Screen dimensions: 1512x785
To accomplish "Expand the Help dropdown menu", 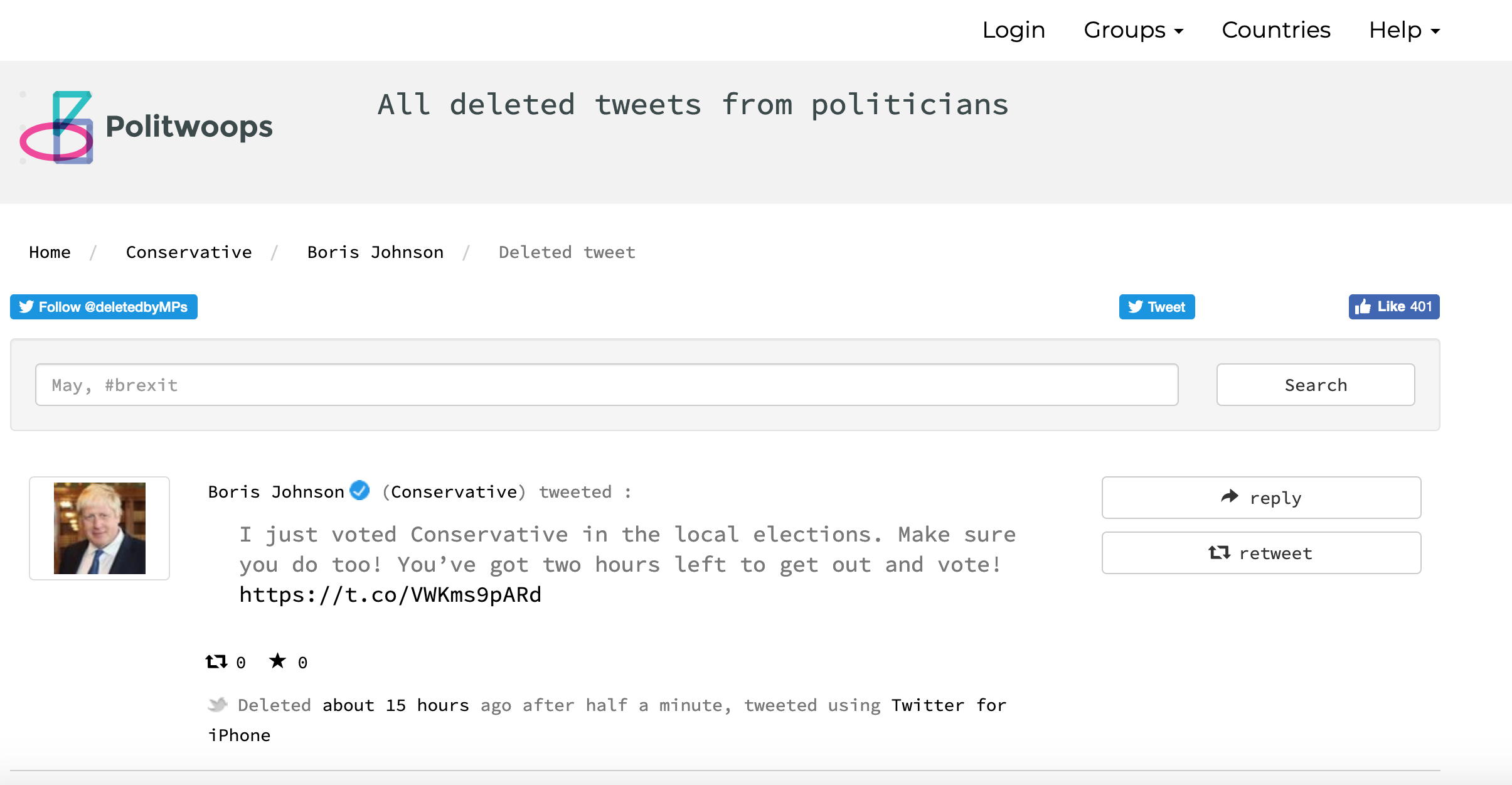I will pyautogui.click(x=1404, y=30).
